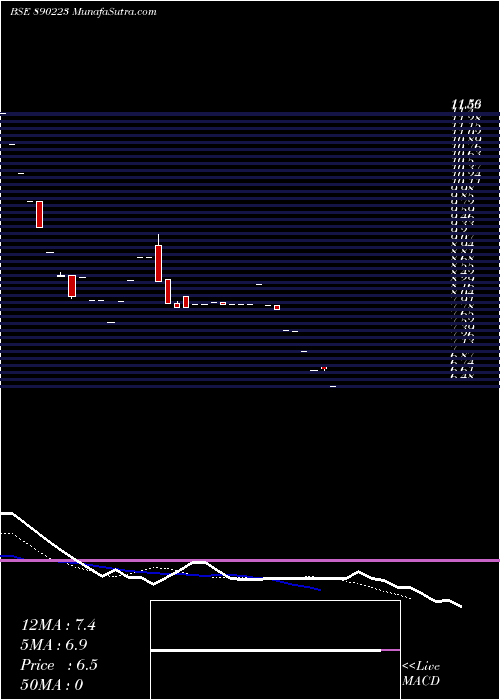This screenshot has height=700, width=500.
Task: Click the Price : 6.5 value
Action: pos(59,665)
